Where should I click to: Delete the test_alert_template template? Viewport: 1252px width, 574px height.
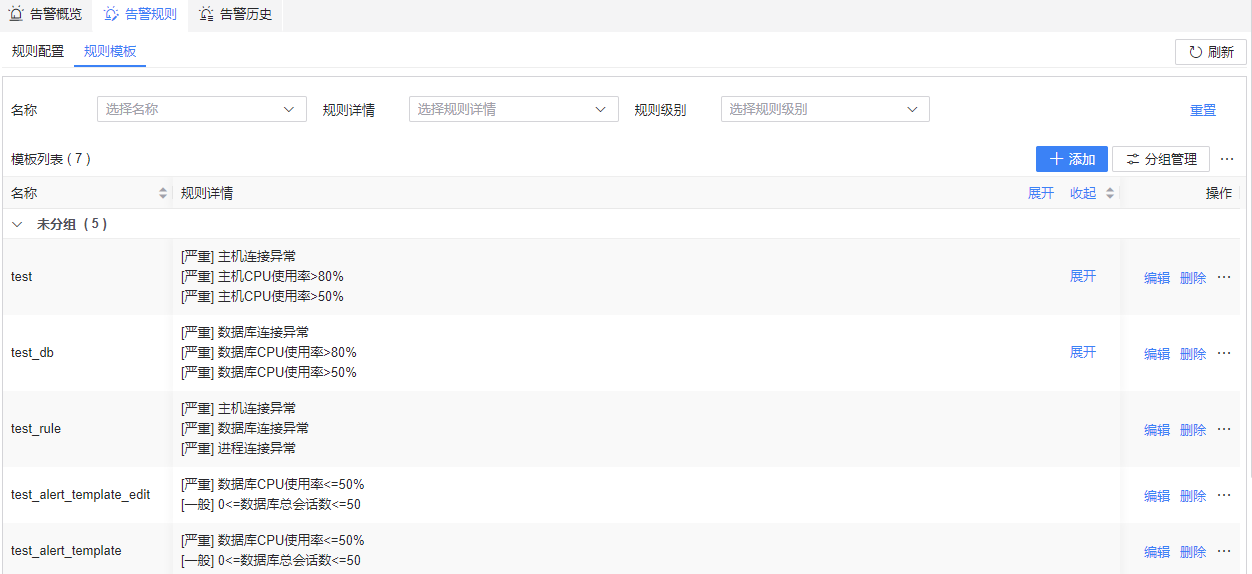pyautogui.click(x=1193, y=552)
